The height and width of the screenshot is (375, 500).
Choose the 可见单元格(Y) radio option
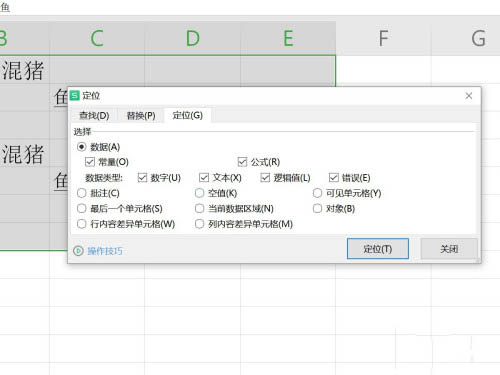click(x=317, y=193)
